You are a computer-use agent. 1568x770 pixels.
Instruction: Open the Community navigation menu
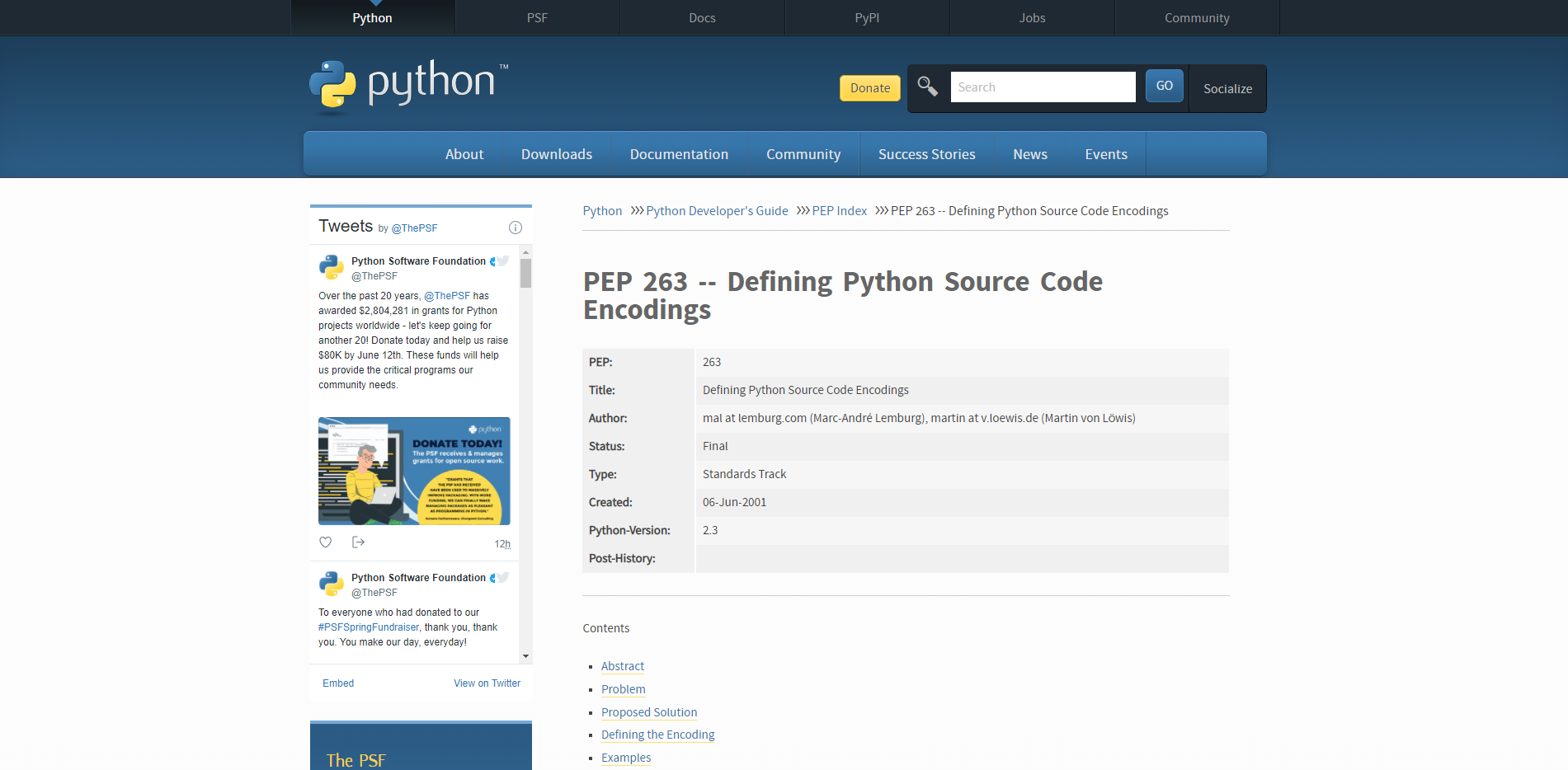[x=803, y=154]
